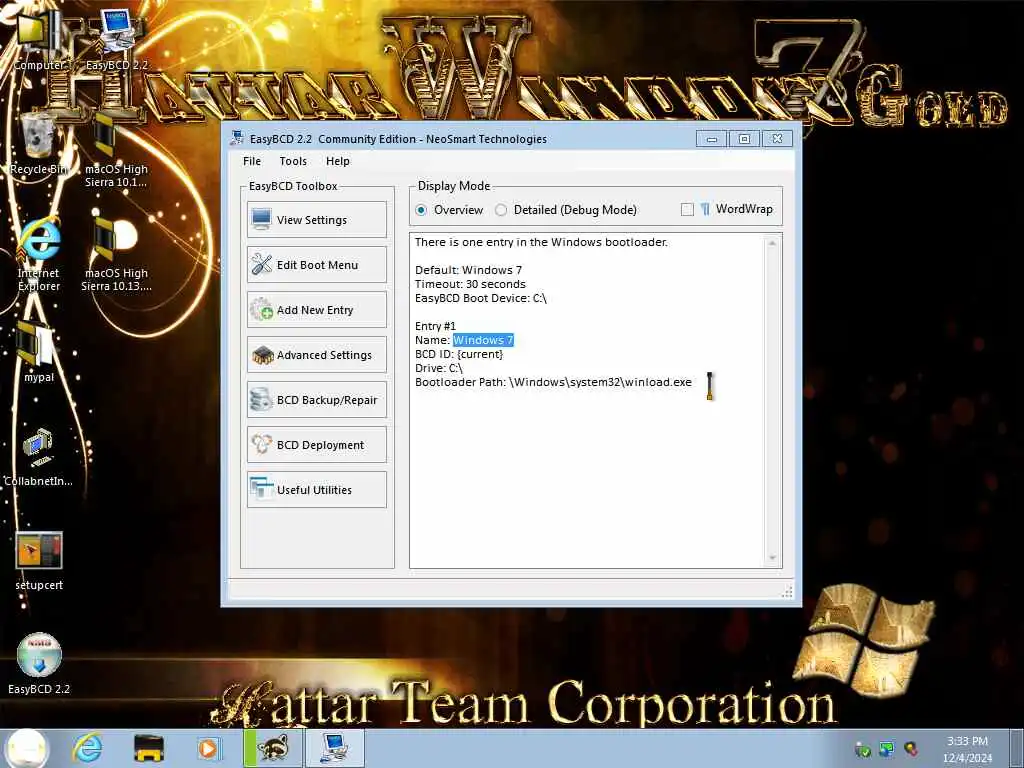Click scrollbar up arrow in entries pane

[773, 243]
